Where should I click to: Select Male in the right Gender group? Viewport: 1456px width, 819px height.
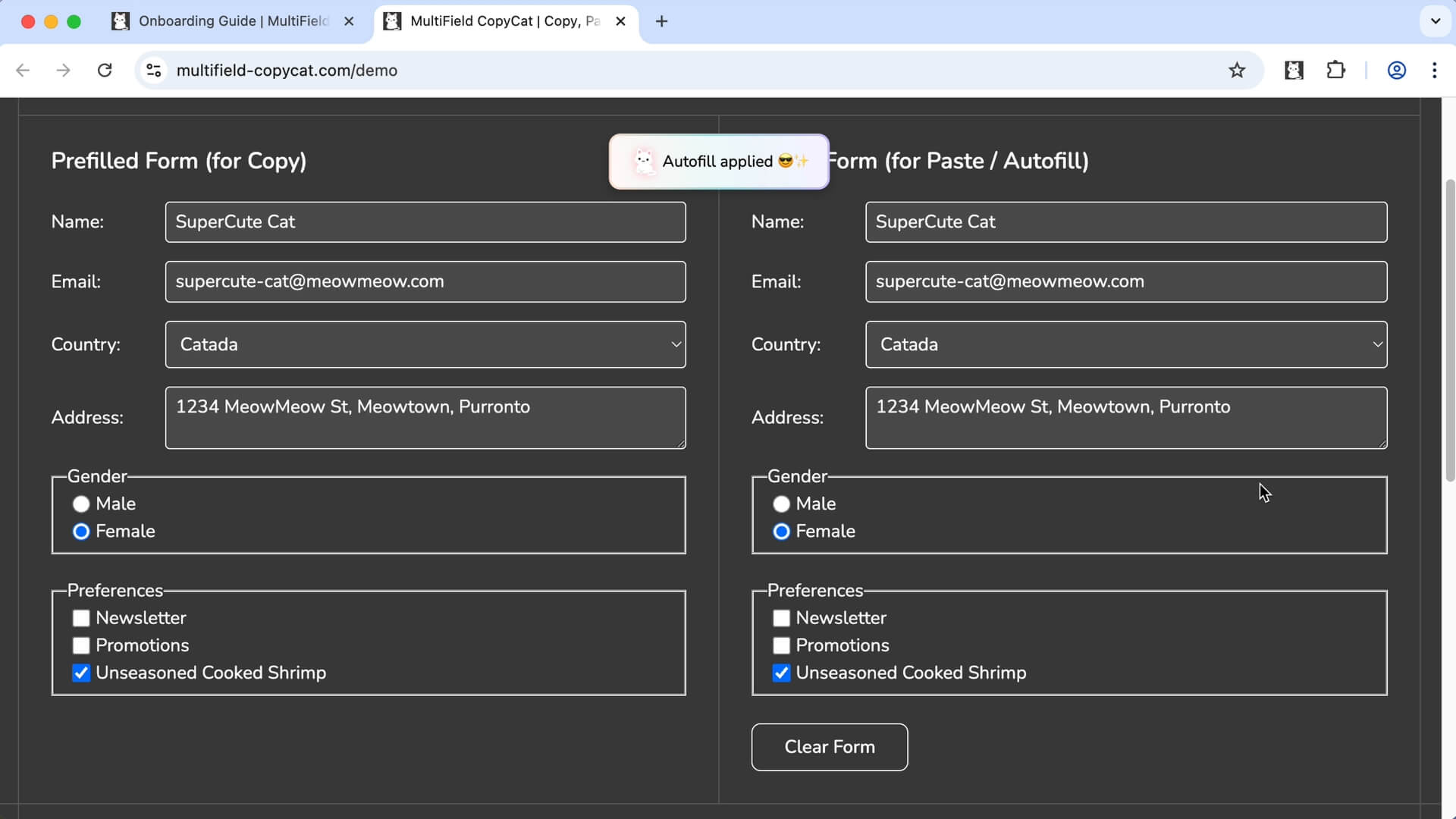tap(781, 504)
